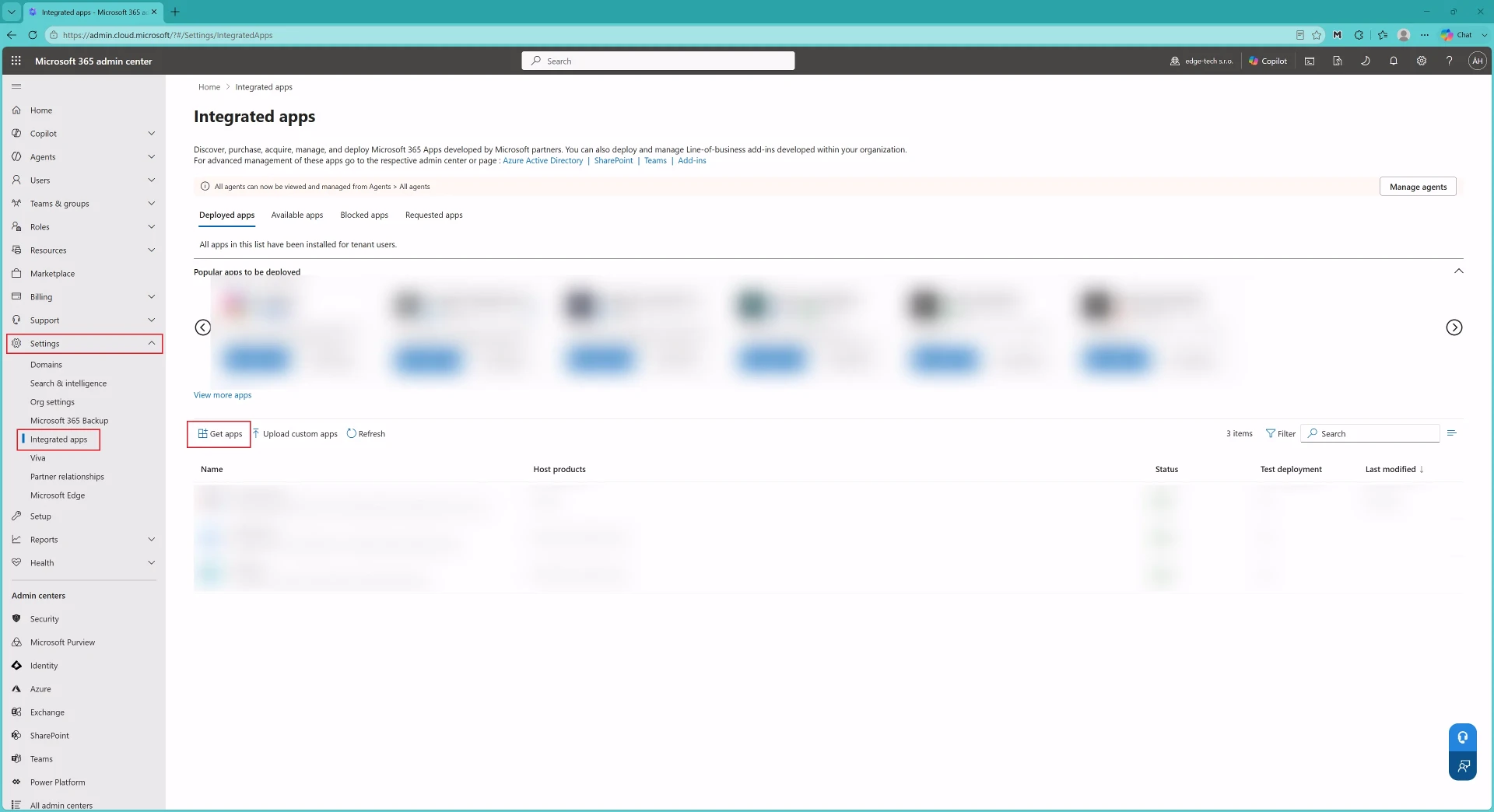
Task: Switch to the Blocked apps tab
Action: 364,215
